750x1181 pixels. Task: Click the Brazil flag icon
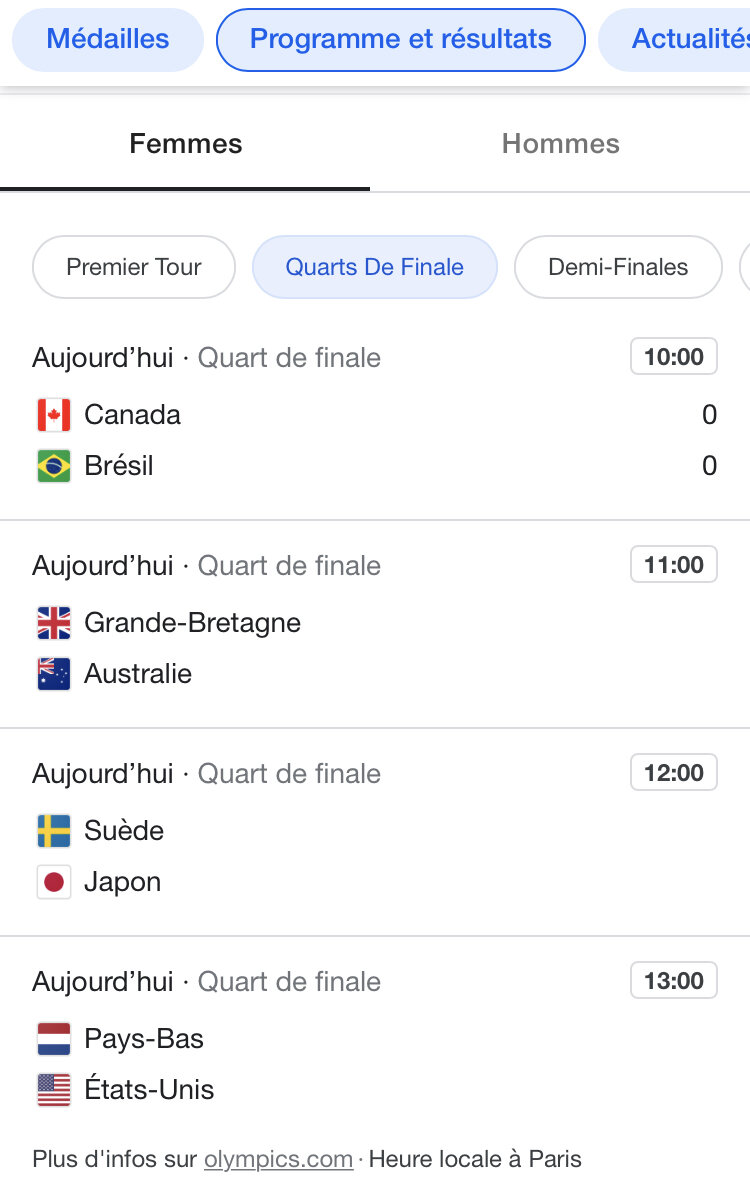pos(53,466)
